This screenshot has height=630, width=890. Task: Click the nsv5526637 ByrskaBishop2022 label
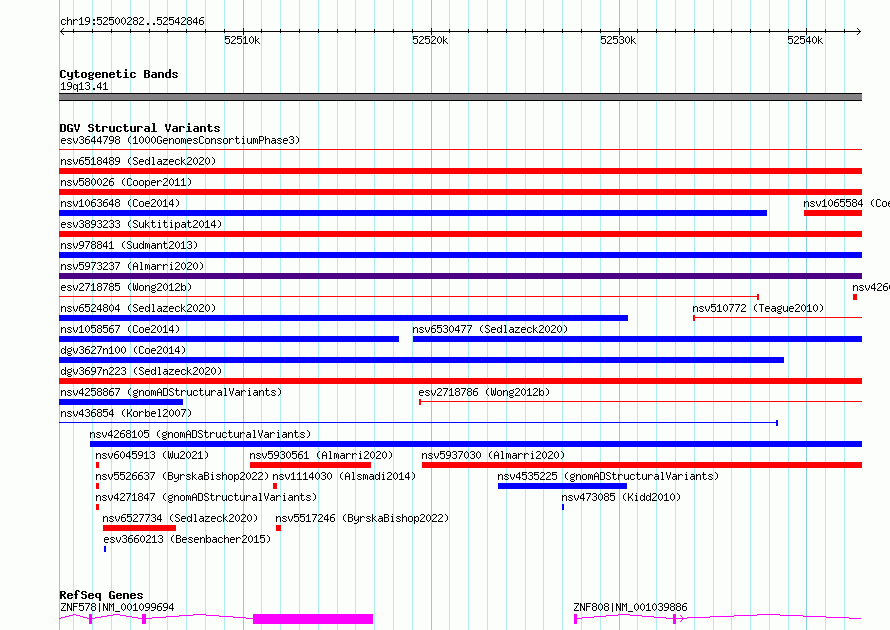182,476
